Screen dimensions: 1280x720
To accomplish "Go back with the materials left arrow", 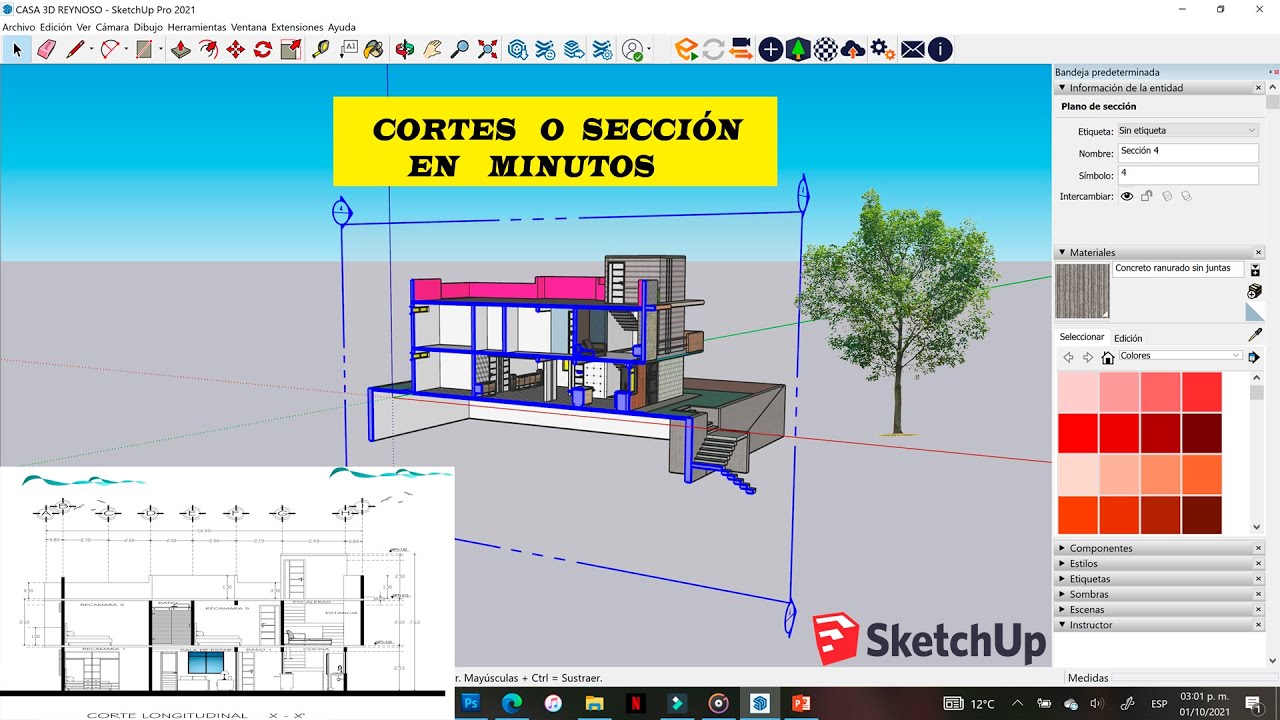I will coord(1068,357).
